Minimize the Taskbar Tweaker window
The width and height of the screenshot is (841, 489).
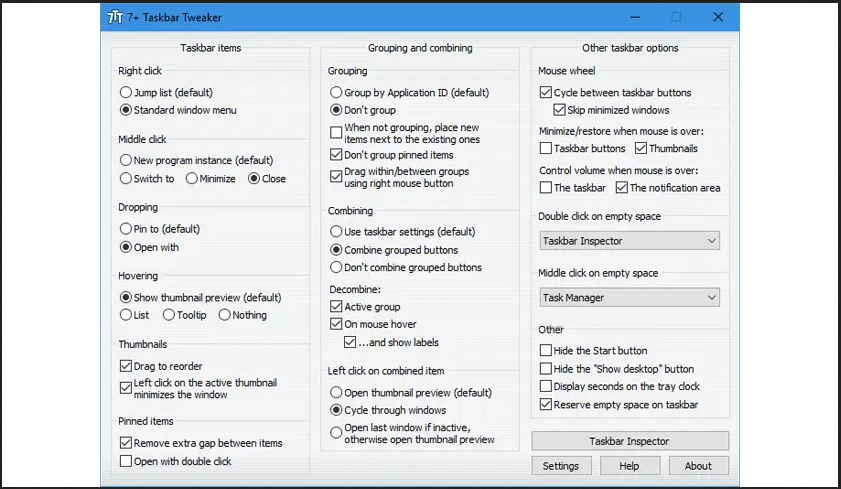coord(633,17)
